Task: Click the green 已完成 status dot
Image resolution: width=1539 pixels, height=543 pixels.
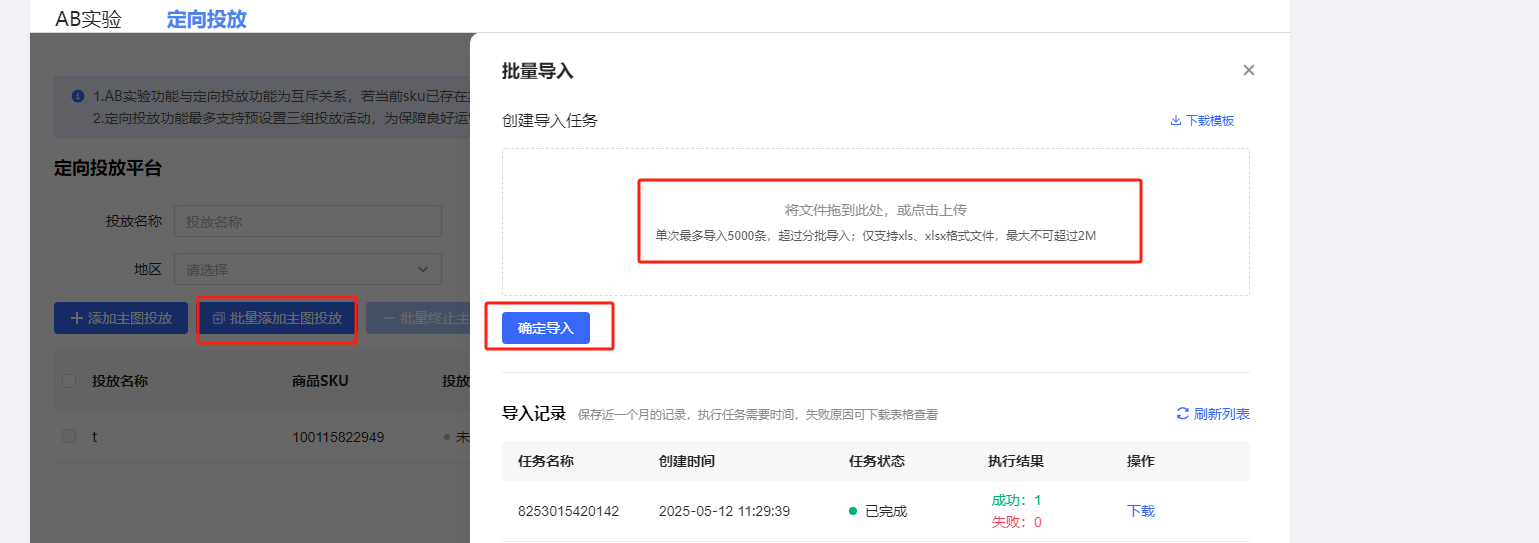Action: (x=853, y=511)
